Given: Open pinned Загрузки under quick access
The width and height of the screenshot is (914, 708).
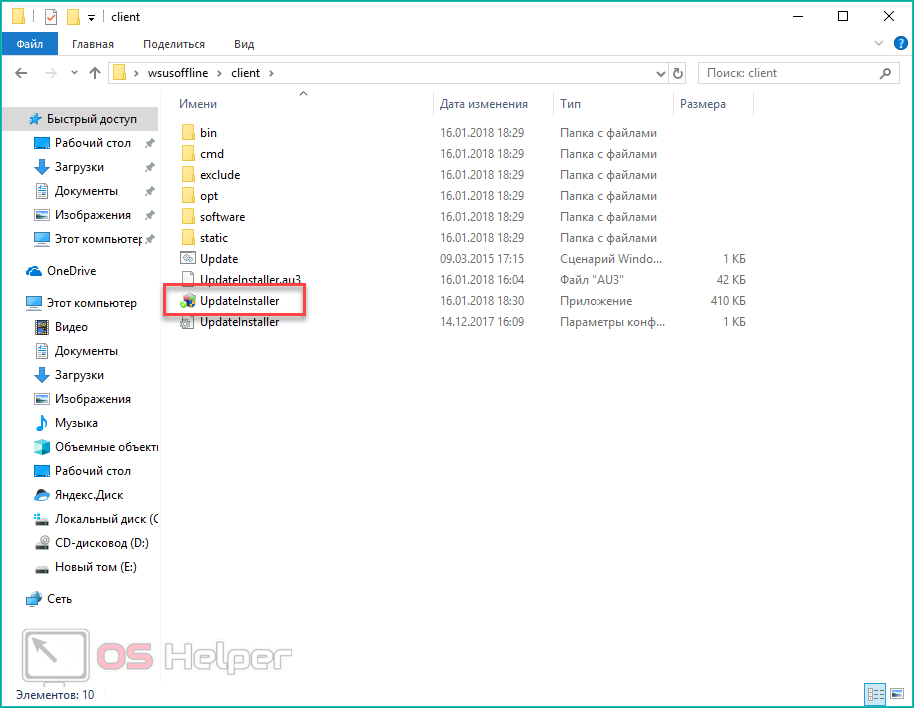Looking at the screenshot, I should coord(79,167).
